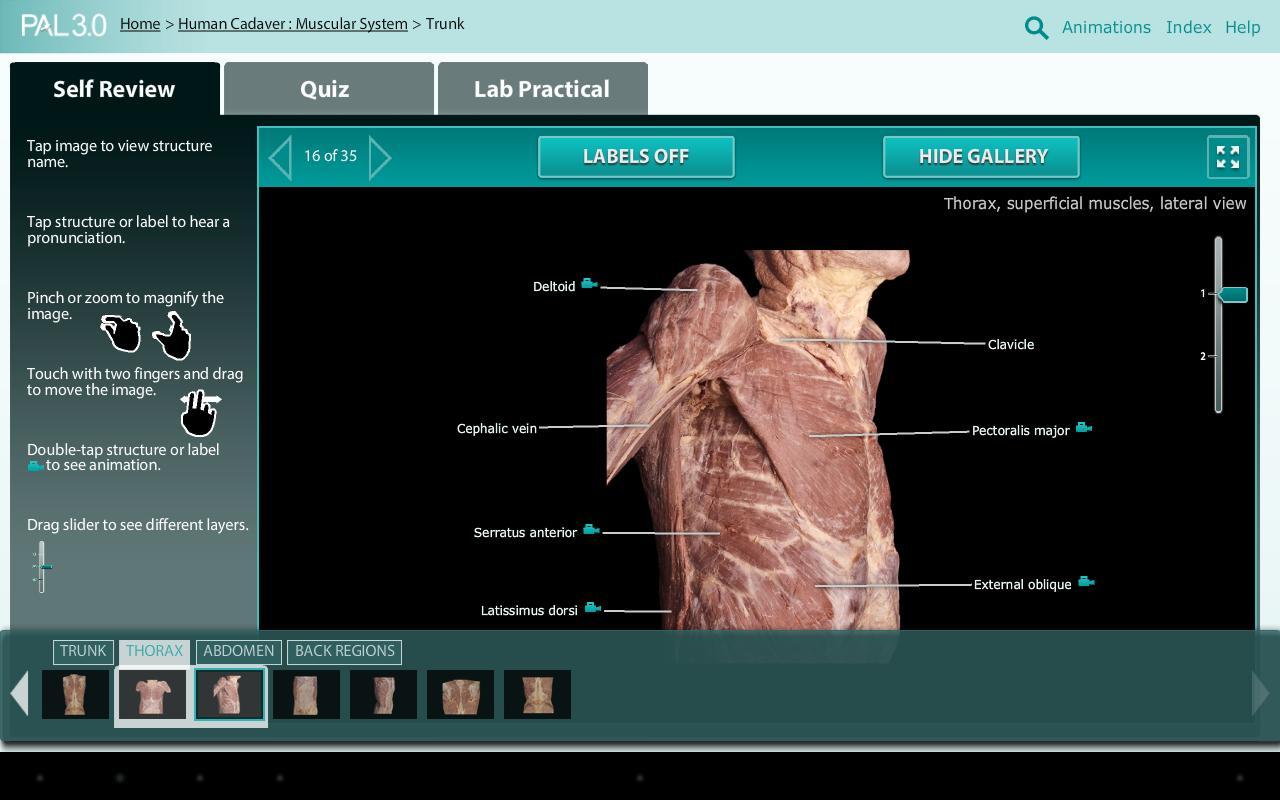
Task: Open Human Cadaver: Muscular System breadcrumb
Action: point(293,23)
